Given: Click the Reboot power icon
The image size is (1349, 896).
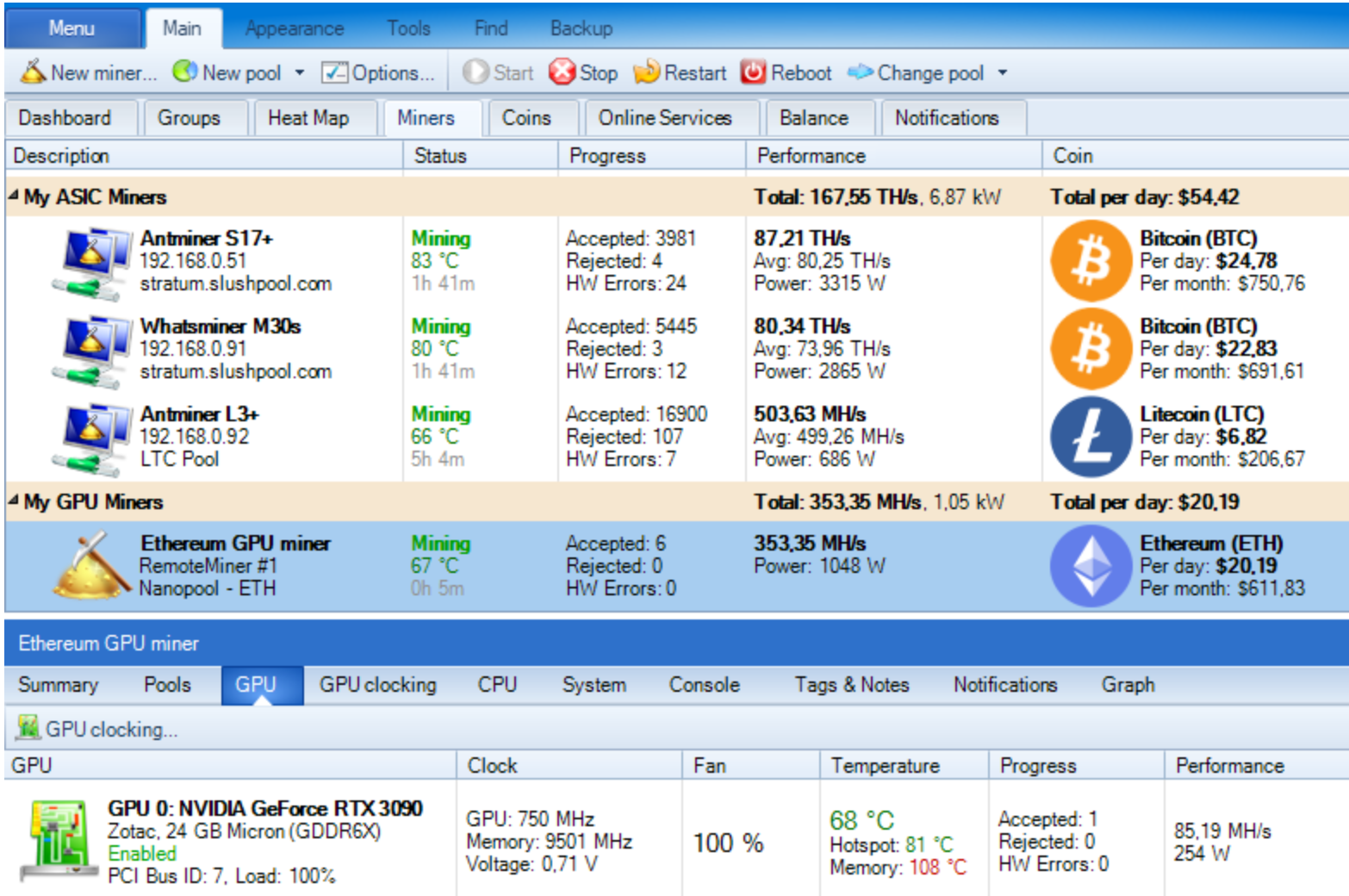Looking at the screenshot, I should click(x=753, y=72).
